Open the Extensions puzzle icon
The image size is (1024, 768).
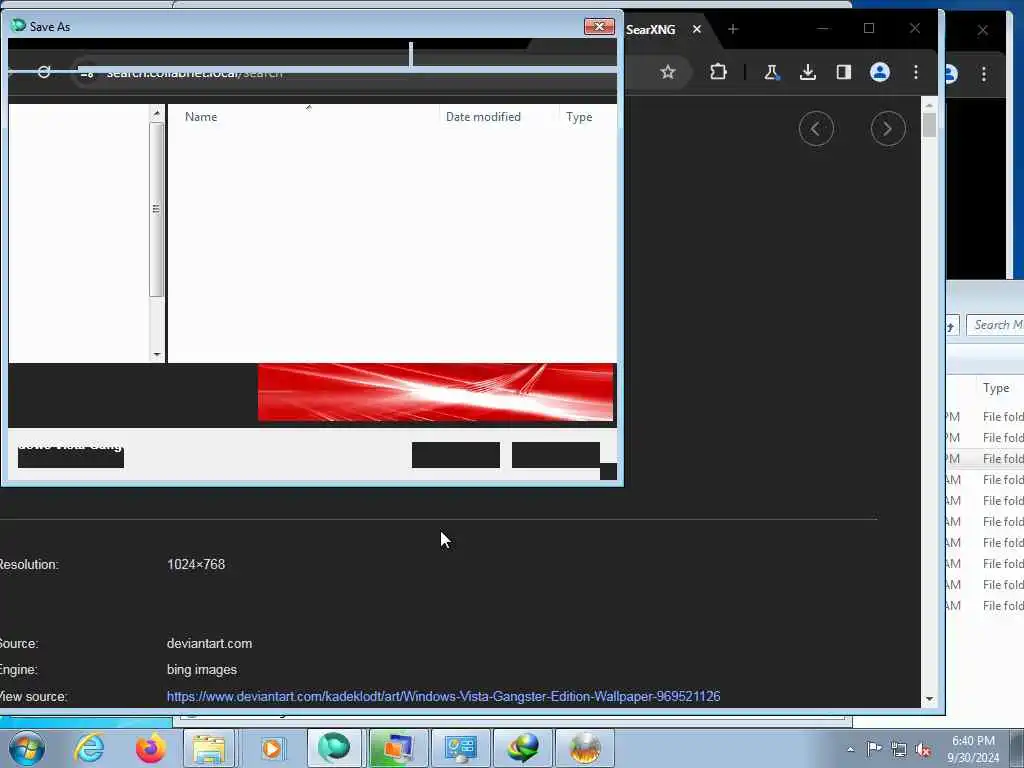(718, 72)
